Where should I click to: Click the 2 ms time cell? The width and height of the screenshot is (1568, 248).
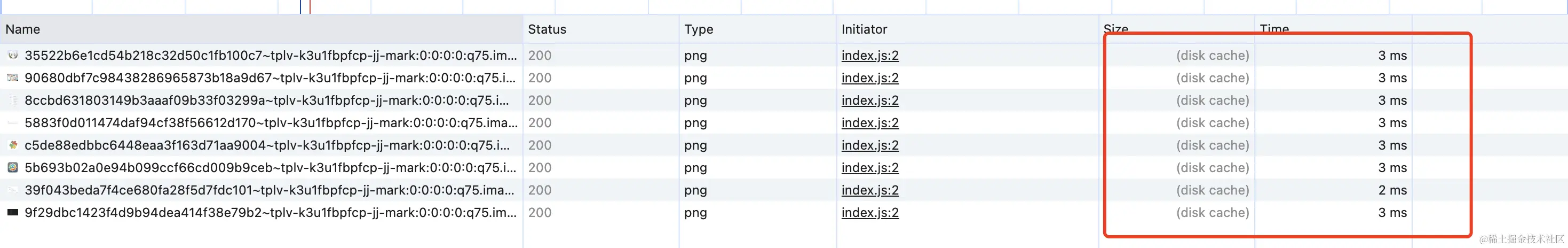click(x=1392, y=190)
